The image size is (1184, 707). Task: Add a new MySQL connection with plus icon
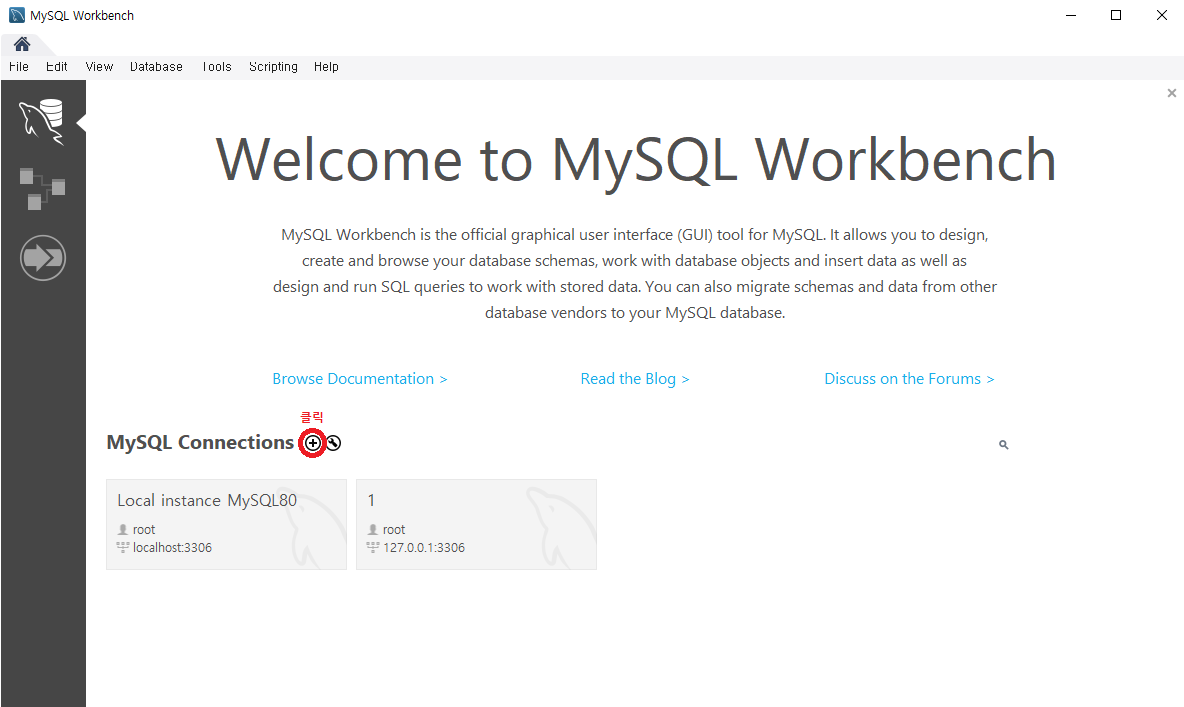click(313, 443)
